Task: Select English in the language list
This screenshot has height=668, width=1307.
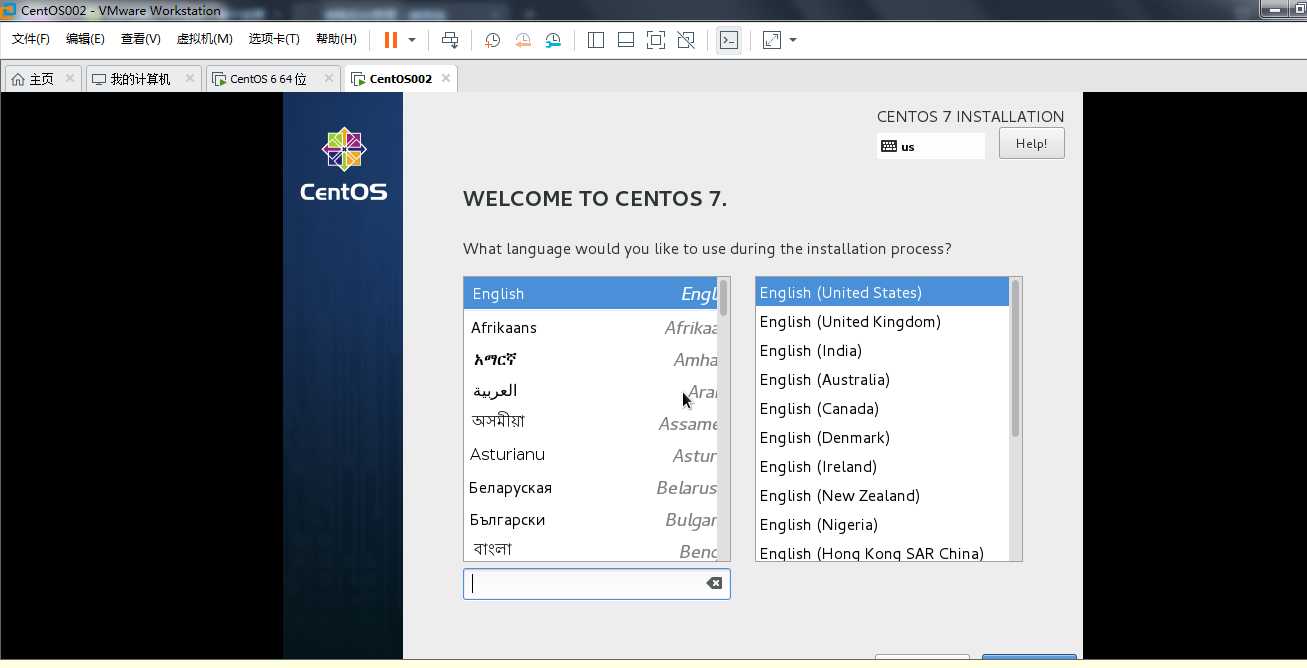Action: 590,293
